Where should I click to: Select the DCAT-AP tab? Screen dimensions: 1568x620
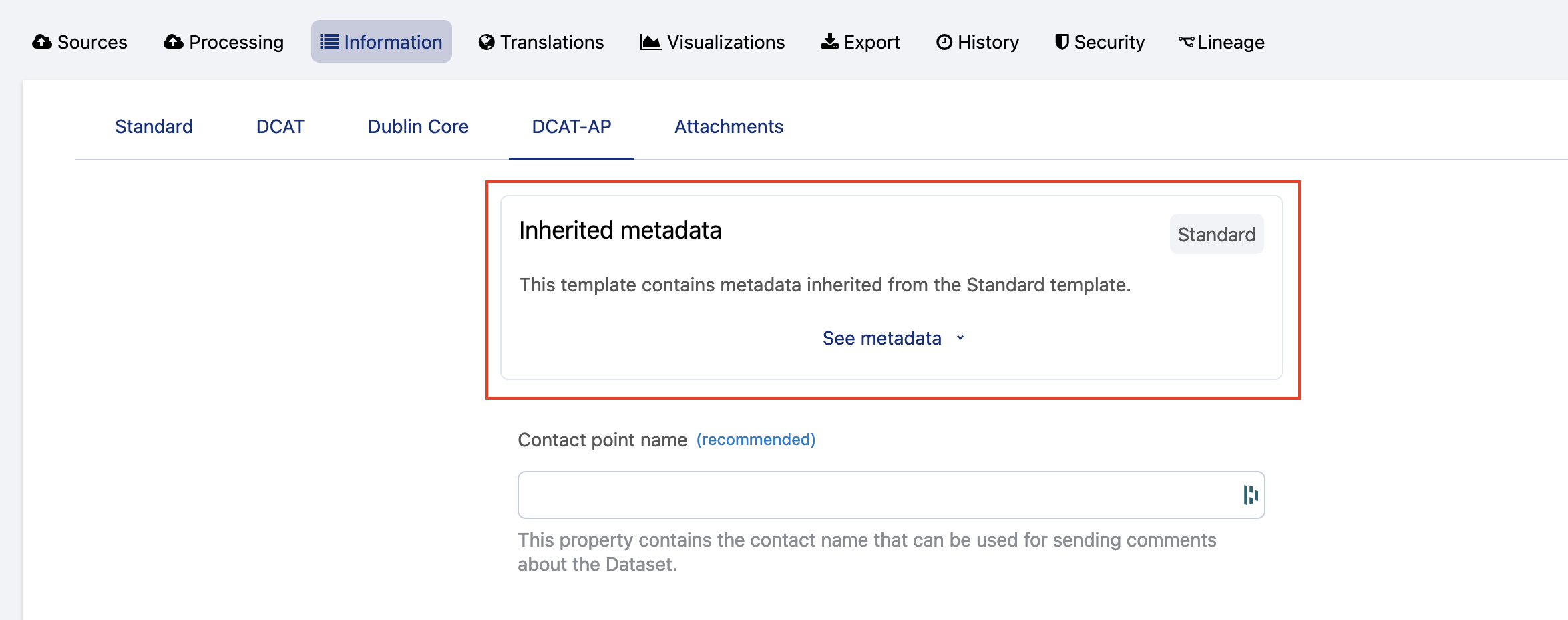(x=572, y=126)
